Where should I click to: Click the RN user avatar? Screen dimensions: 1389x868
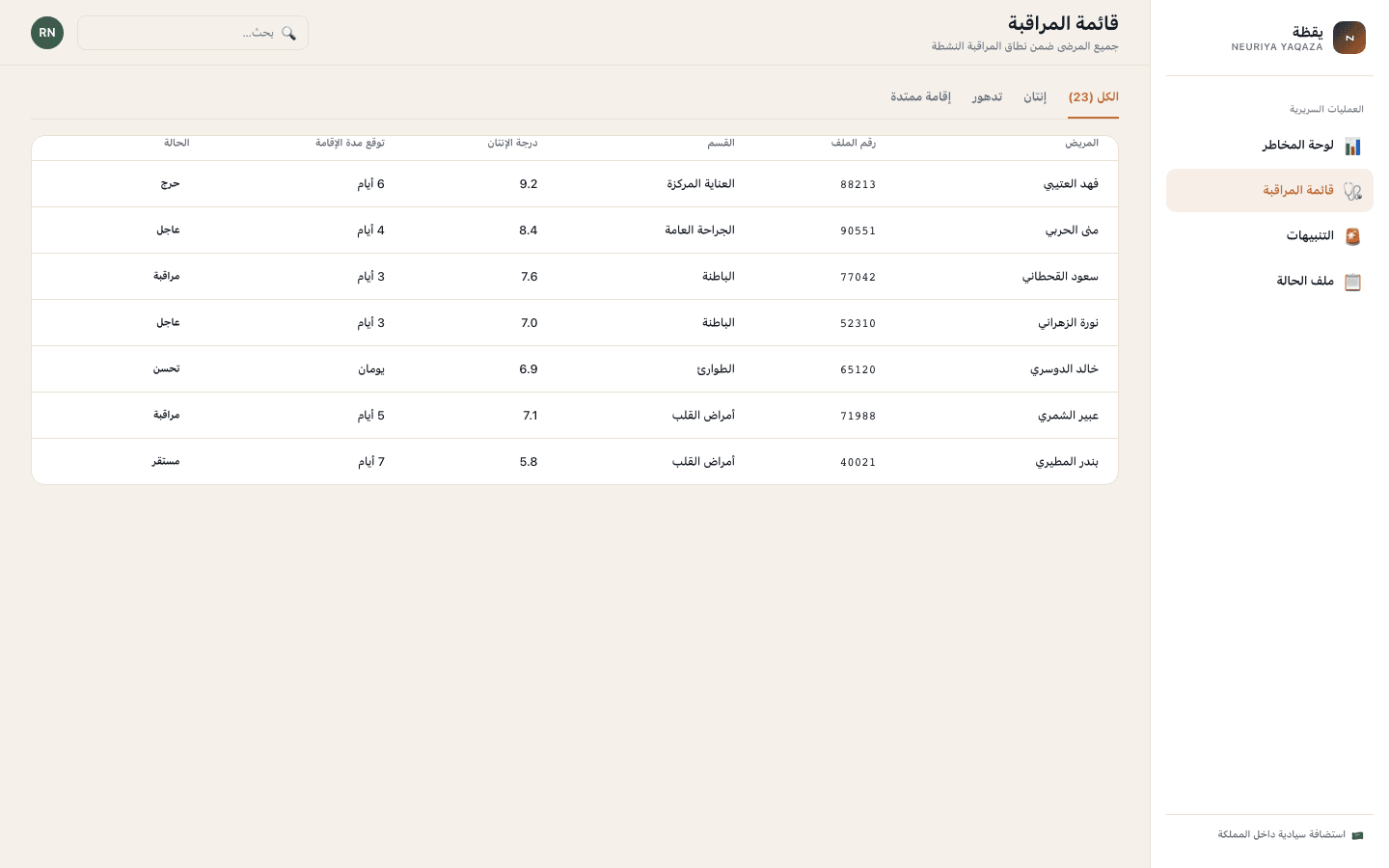[x=47, y=33]
